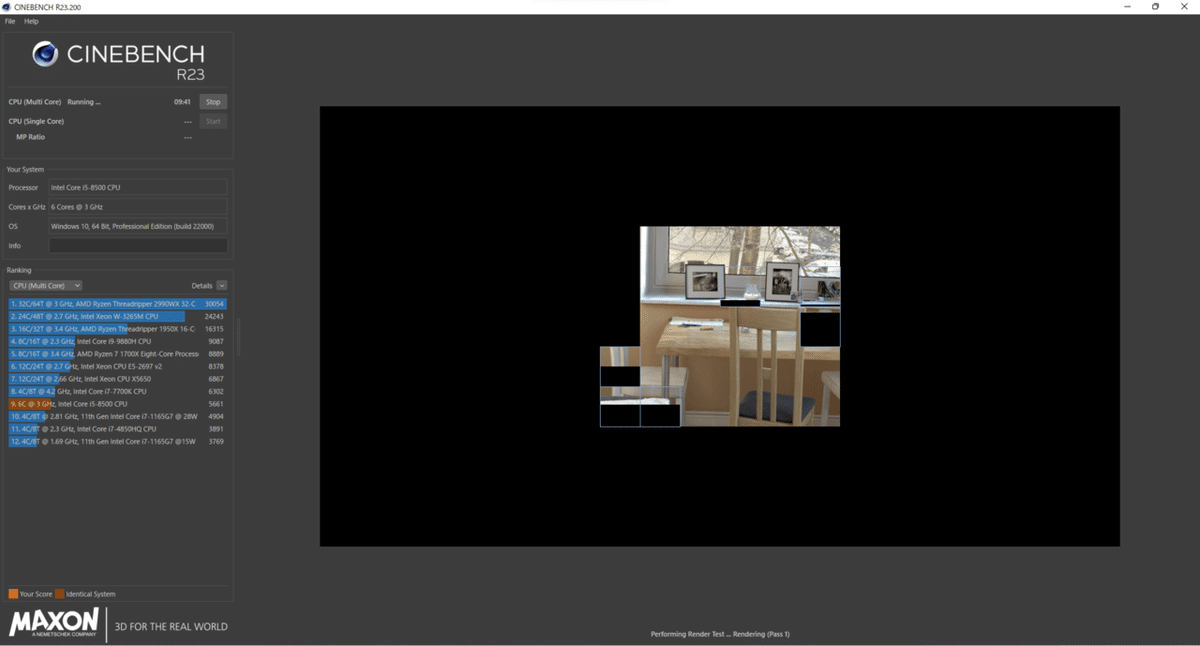This screenshot has height=646, width=1200.
Task: Open the CPU (Multi Core) ranking dropdown
Action: 46,286
